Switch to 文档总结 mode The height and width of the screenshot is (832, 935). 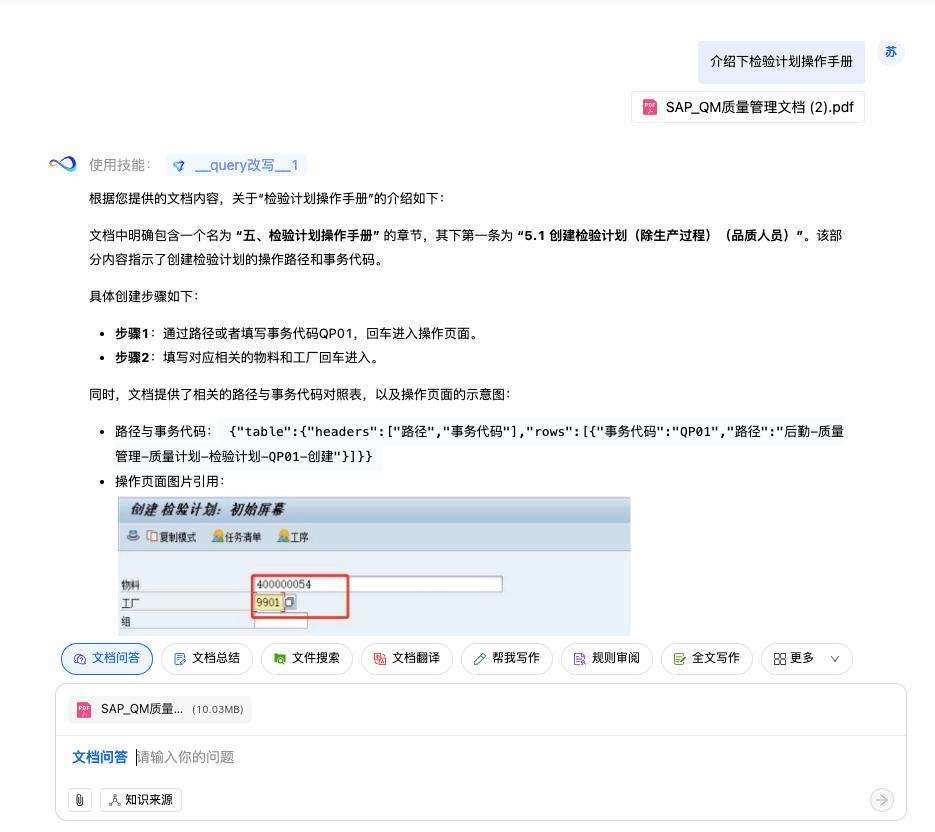[206, 658]
